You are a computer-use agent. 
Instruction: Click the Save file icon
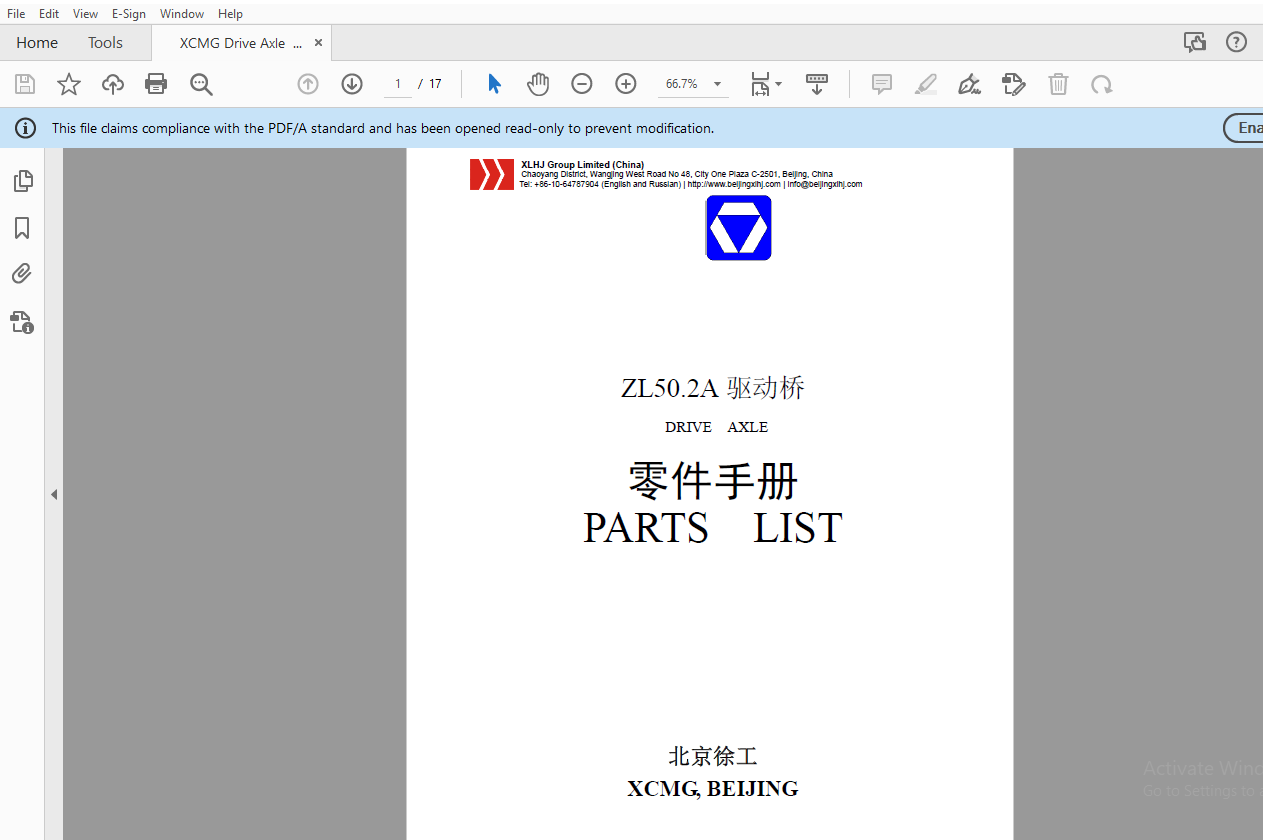24,84
